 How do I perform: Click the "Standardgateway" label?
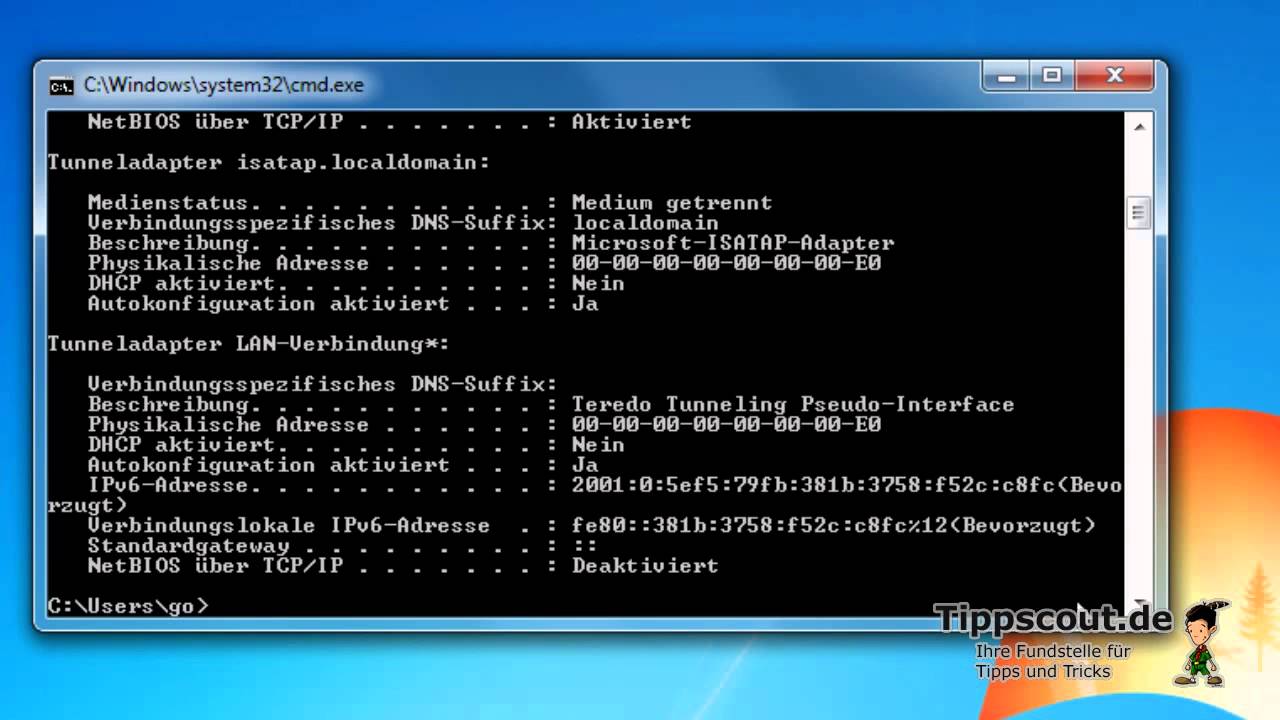click(188, 546)
